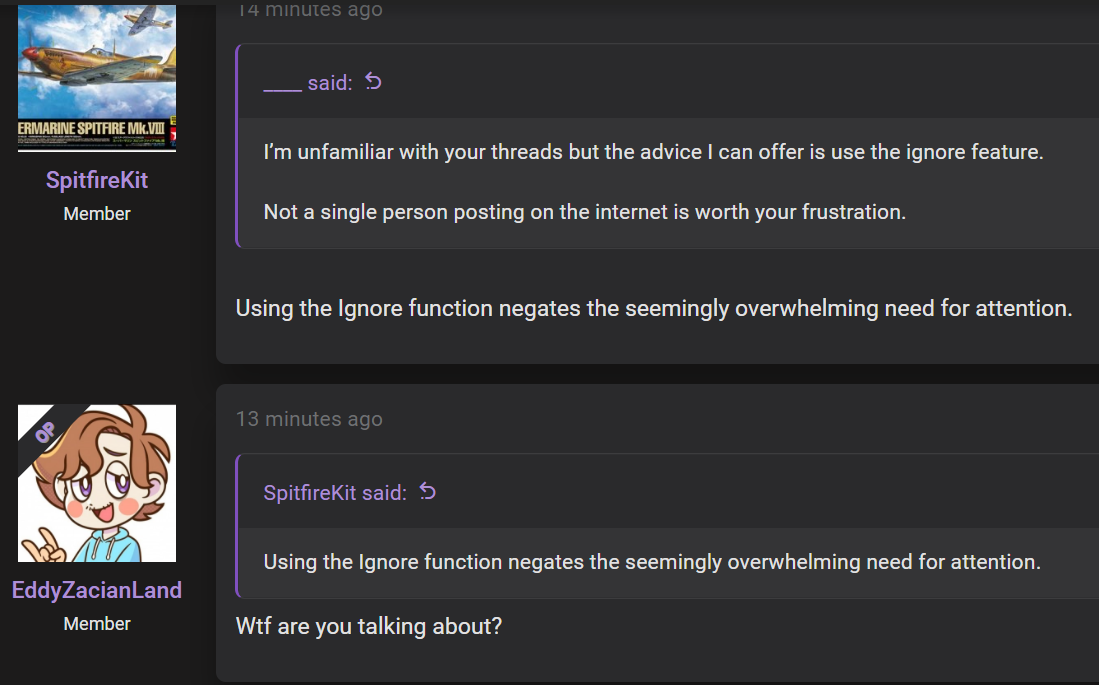This screenshot has height=685, width=1099.
Task: Click the 'Member' title under SpitfireKit
Action: [97, 214]
